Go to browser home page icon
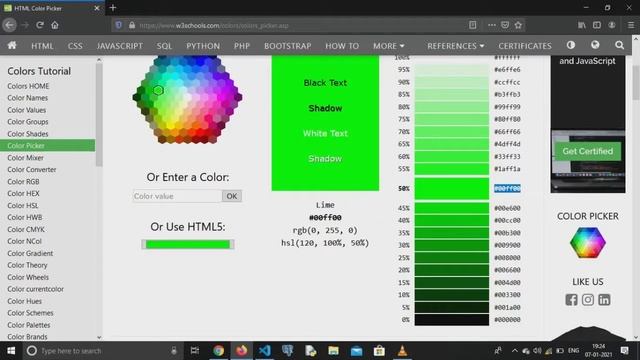The width and height of the screenshot is (640, 360). coord(55,25)
